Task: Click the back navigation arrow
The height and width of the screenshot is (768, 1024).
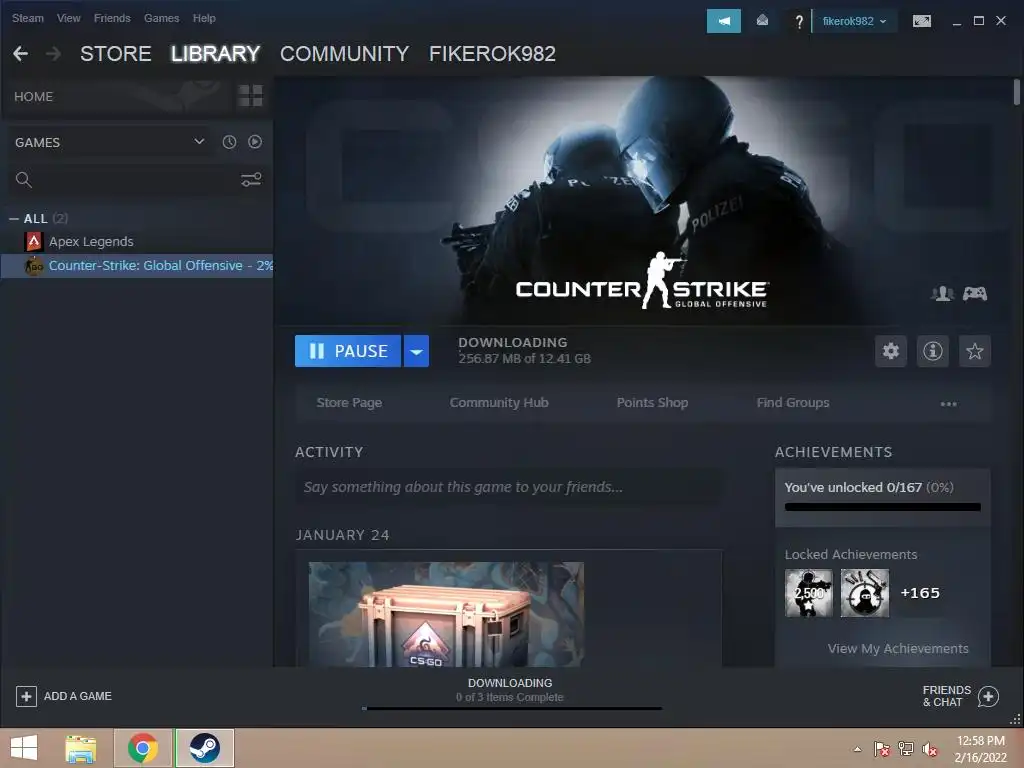Action: click(x=20, y=54)
